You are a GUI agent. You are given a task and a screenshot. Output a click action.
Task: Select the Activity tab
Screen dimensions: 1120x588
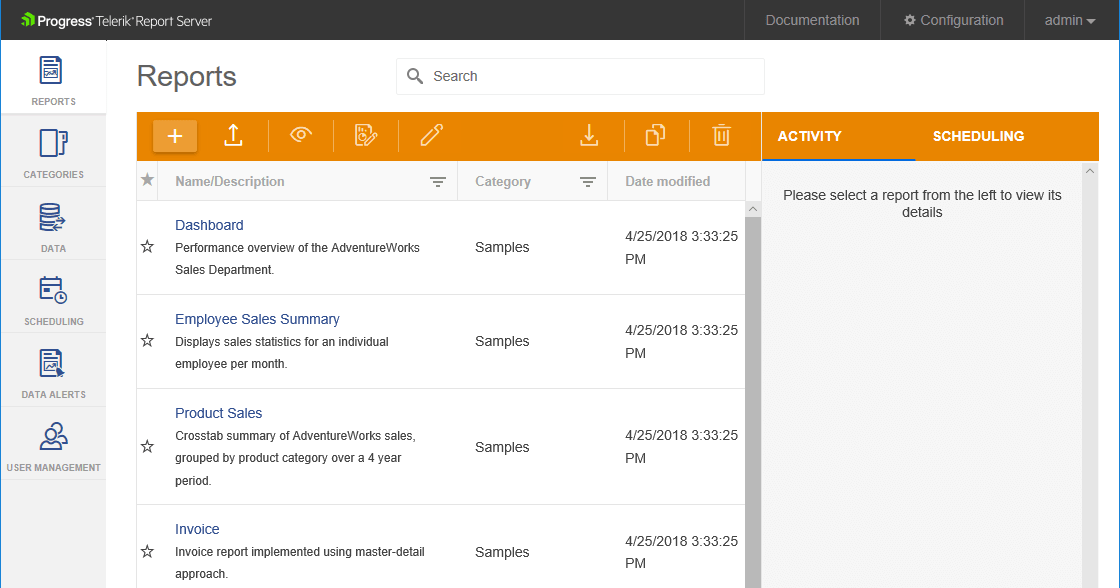coord(809,136)
